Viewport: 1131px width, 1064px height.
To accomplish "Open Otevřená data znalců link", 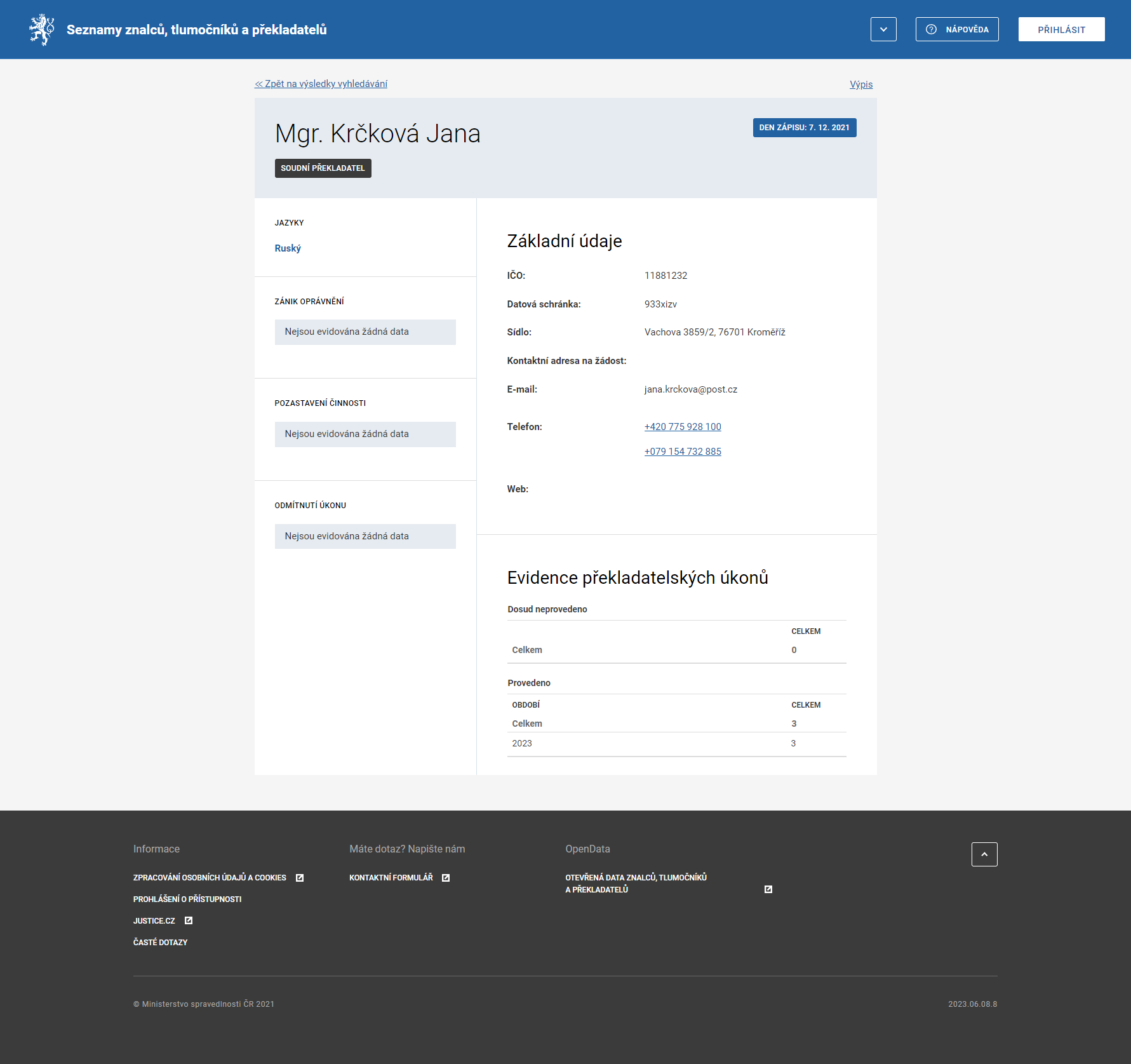I will (636, 884).
